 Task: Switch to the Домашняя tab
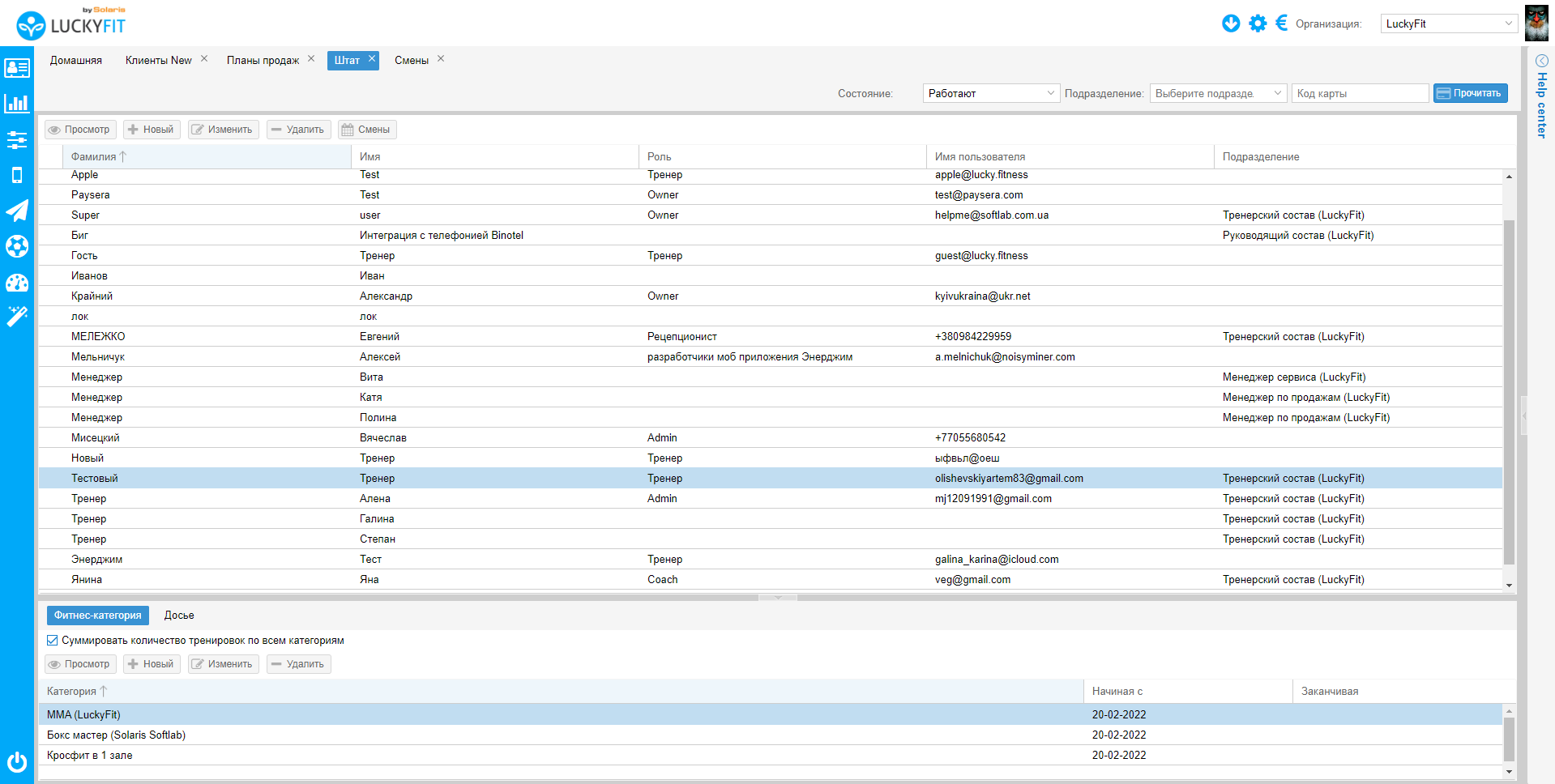coord(76,61)
